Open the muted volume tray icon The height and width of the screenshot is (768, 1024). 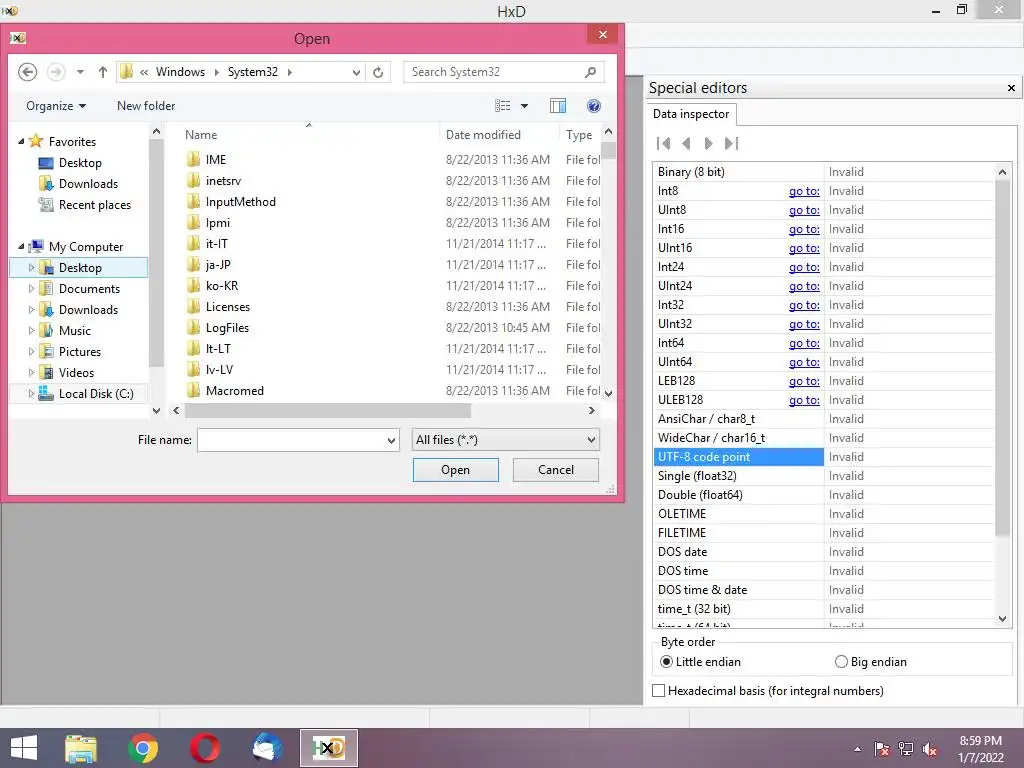[x=930, y=749]
